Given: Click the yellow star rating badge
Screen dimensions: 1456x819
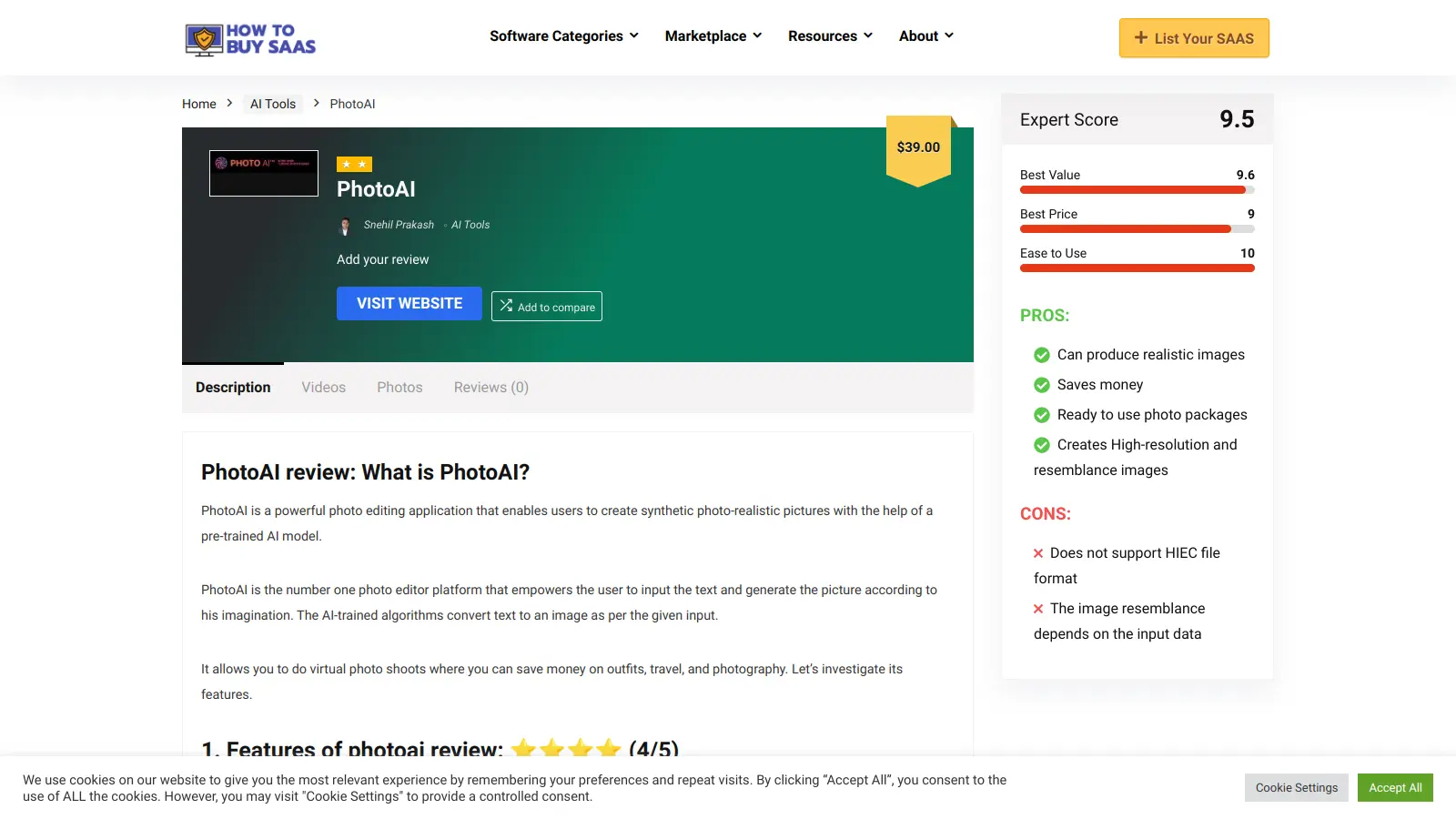Looking at the screenshot, I should point(354,164).
